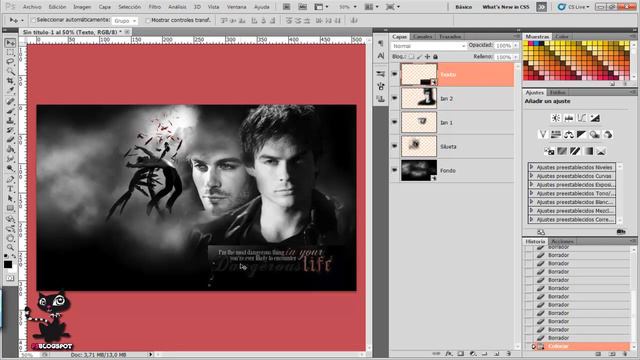Screen dimensions: 640x360
Task: Open the Ventana menu
Action: (x=236, y=7)
